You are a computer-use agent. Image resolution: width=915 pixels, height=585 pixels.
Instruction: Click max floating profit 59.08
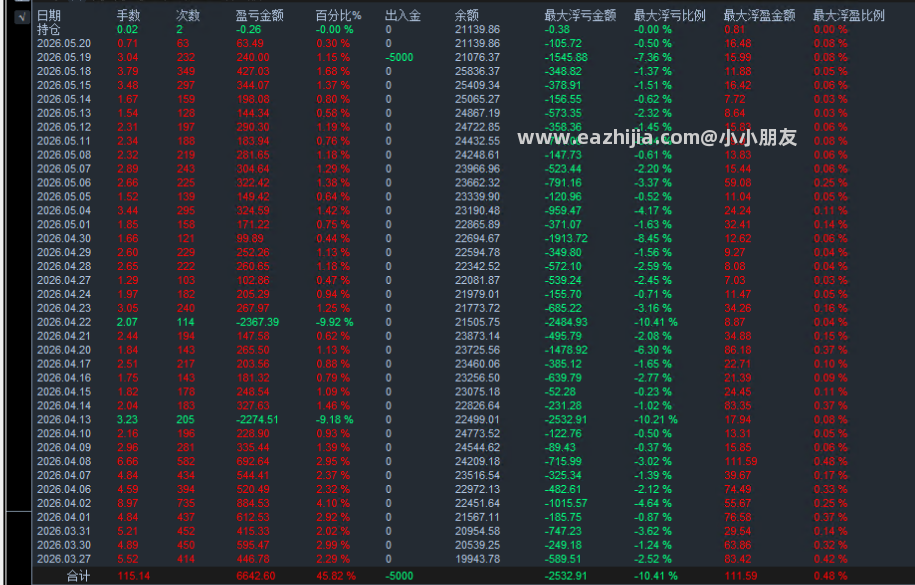pyautogui.click(x=738, y=183)
